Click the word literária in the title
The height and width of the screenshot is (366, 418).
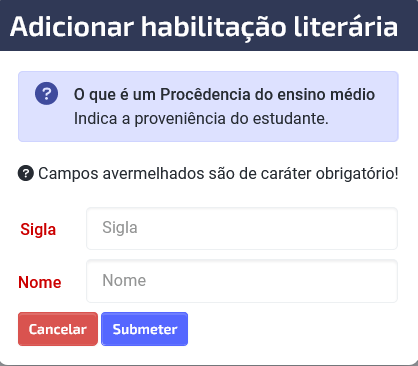point(346,26)
